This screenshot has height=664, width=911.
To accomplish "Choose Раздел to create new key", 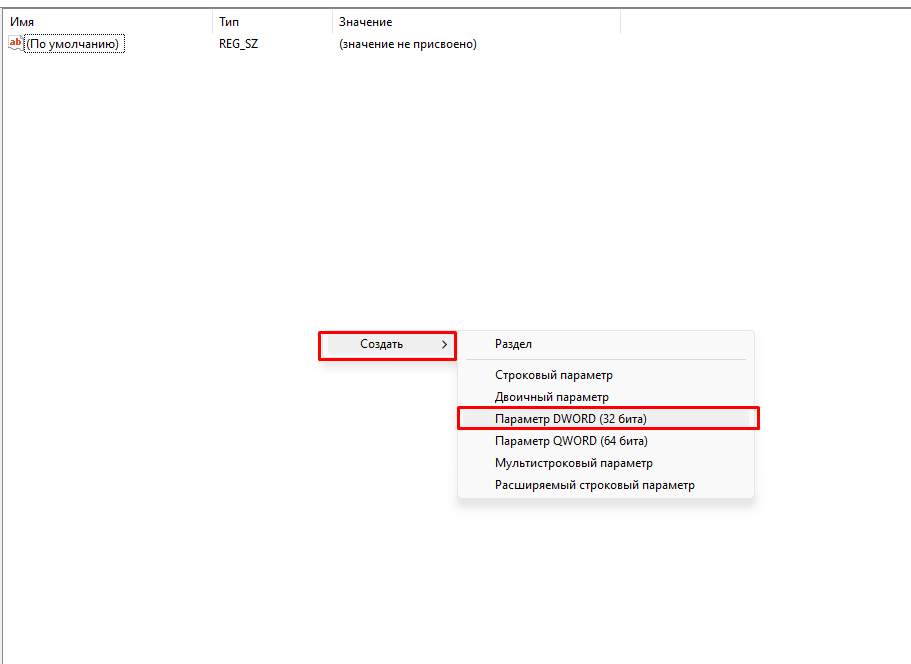I will tap(513, 344).
